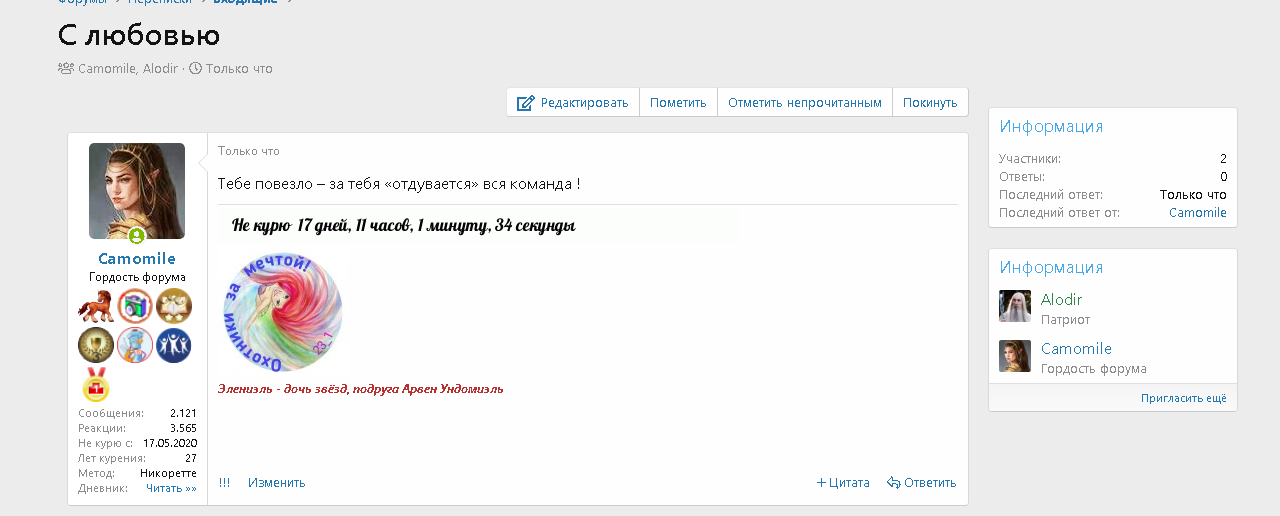
Task: Click the camera badge with red border
Action: (135, 306)
